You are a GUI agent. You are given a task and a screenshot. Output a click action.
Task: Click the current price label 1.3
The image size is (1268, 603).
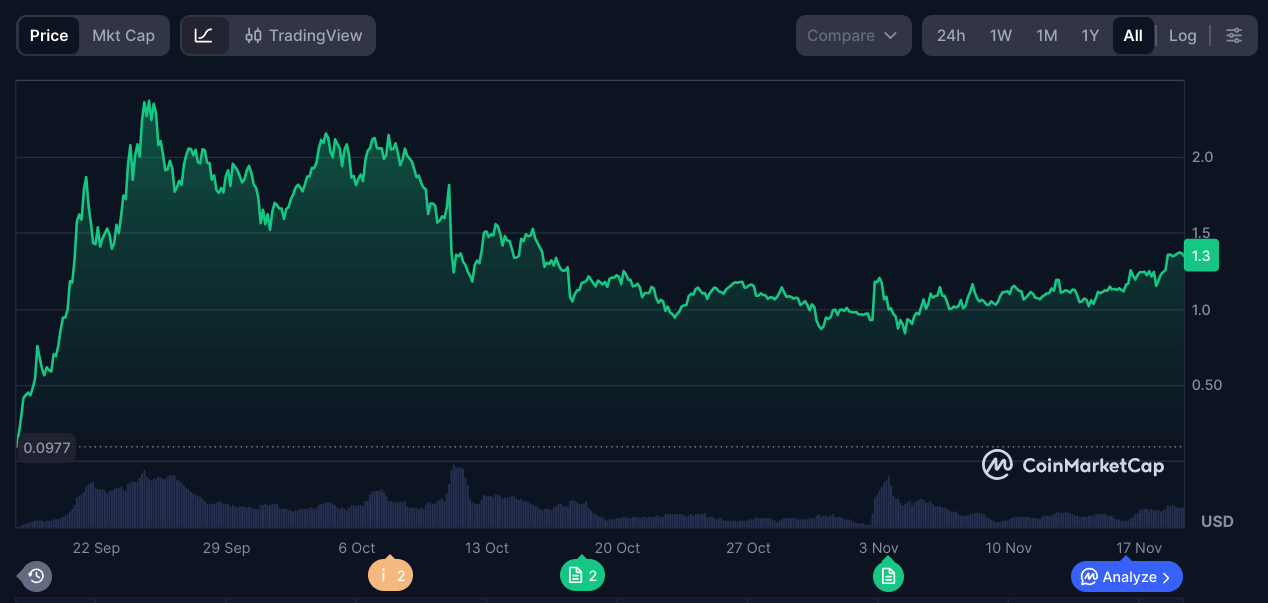click(x=1200, y=256)
